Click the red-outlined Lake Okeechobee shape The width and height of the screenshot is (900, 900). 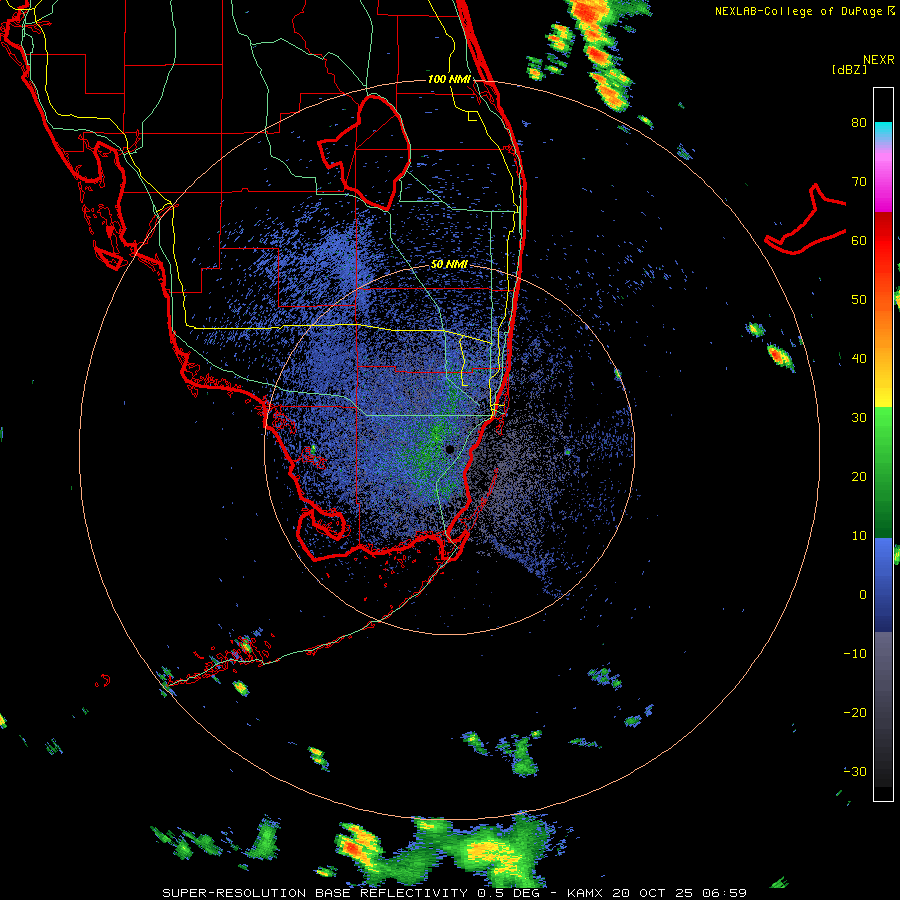coord(364,152)
